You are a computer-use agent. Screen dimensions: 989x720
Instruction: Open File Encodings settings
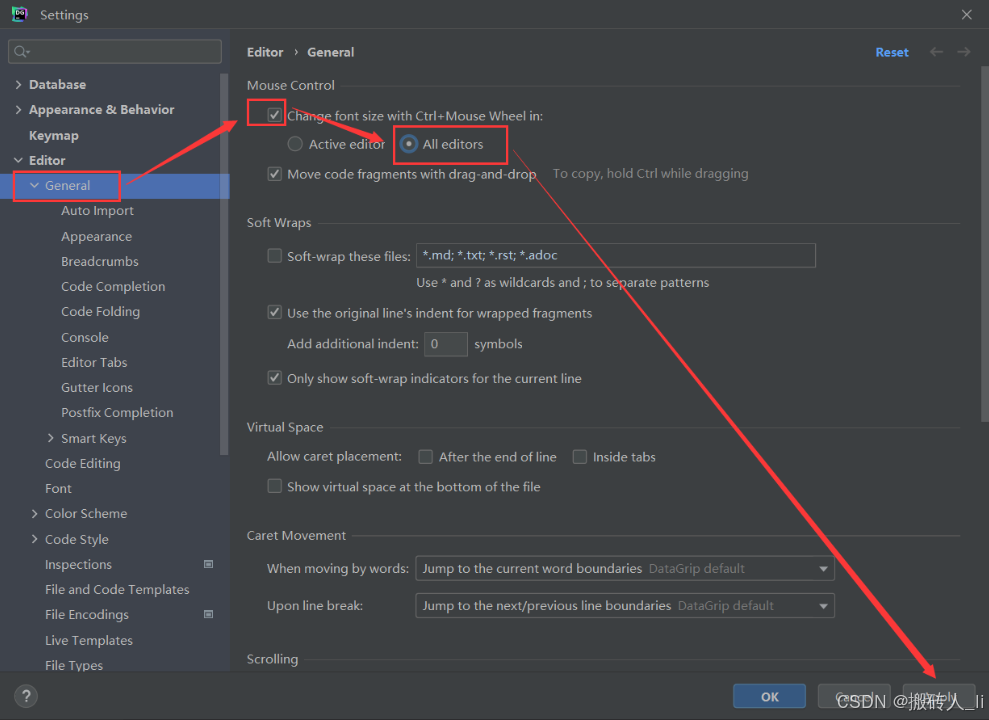click(x=86, y=615)
